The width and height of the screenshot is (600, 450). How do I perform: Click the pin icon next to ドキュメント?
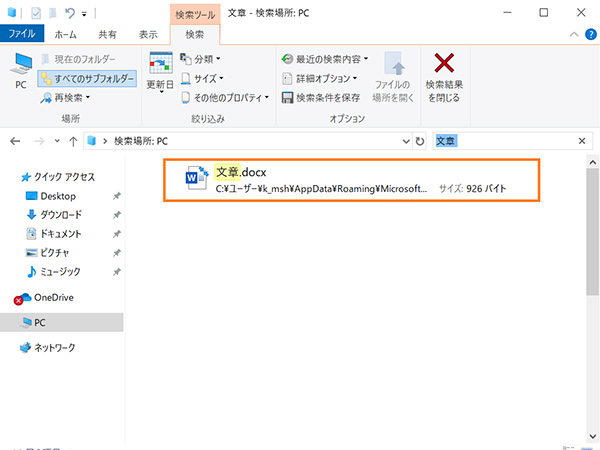coord(117,234)
